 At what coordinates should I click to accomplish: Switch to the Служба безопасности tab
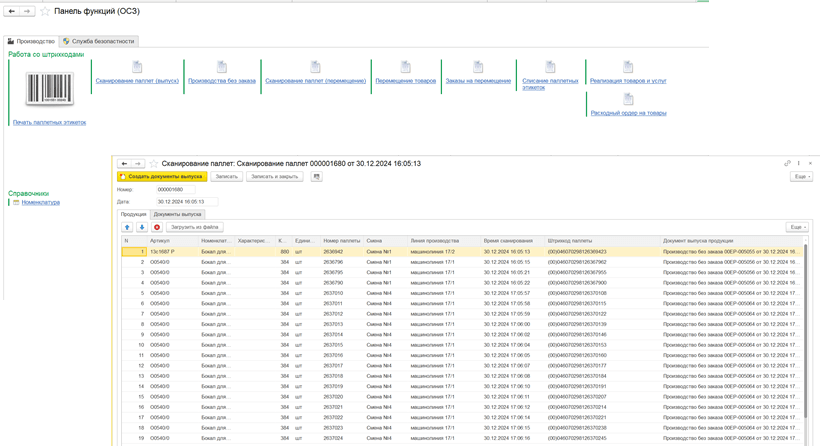click(x=99, y=41)
